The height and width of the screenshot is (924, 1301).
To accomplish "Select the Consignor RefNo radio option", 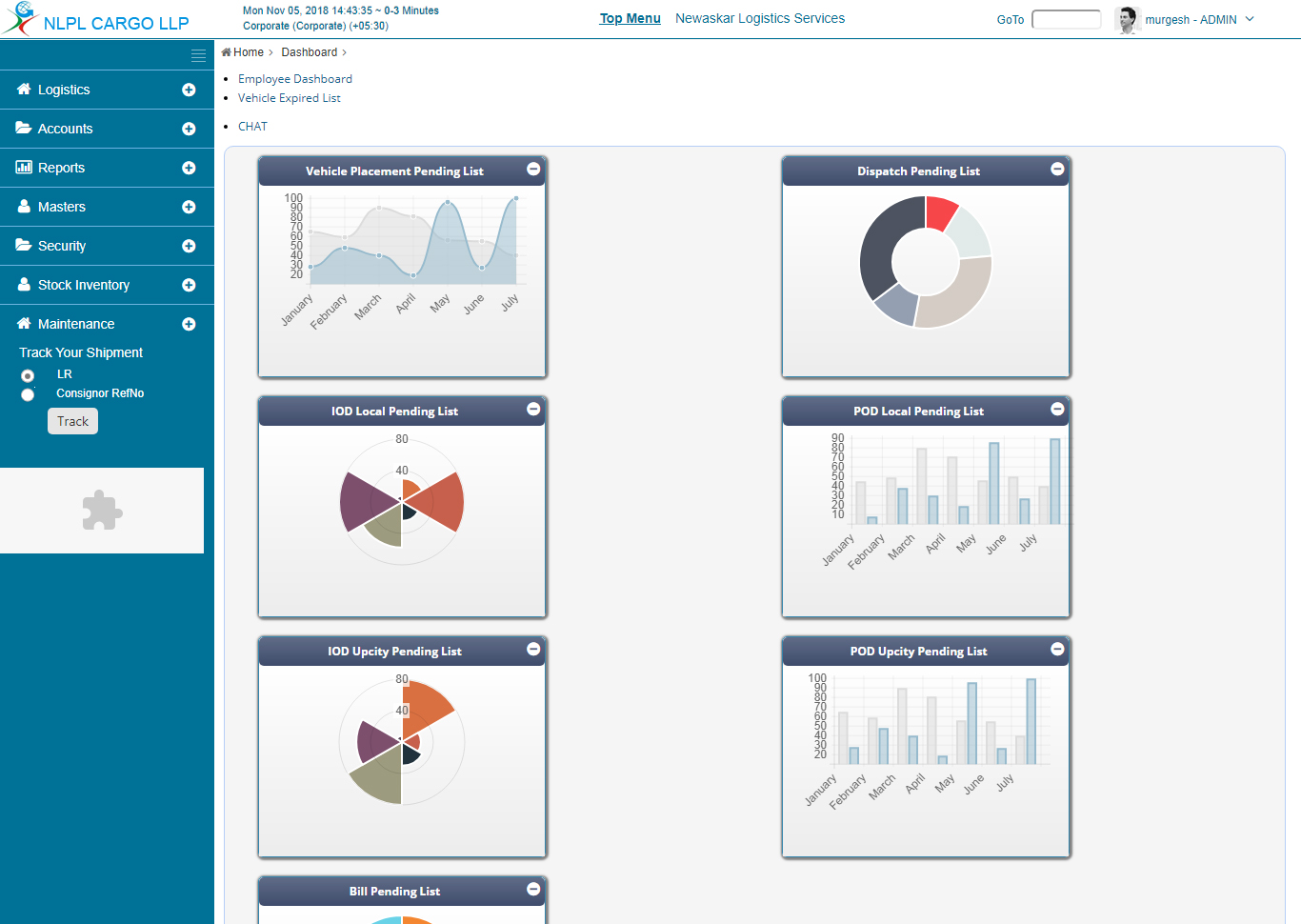I will (x=28, y=394).
